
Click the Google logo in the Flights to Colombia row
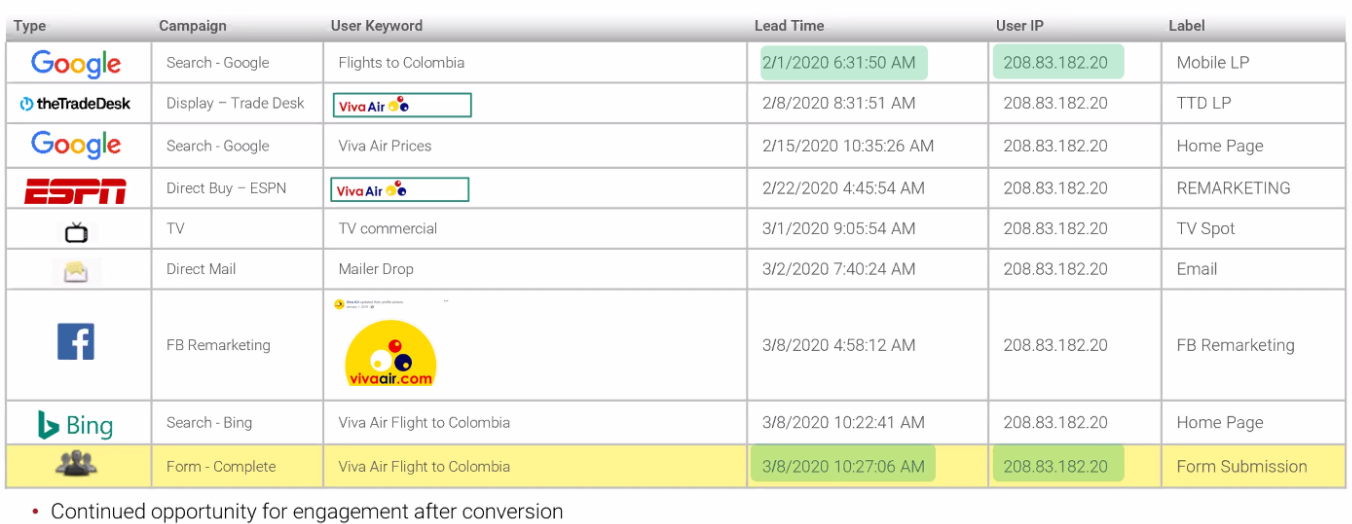(76, 63)
